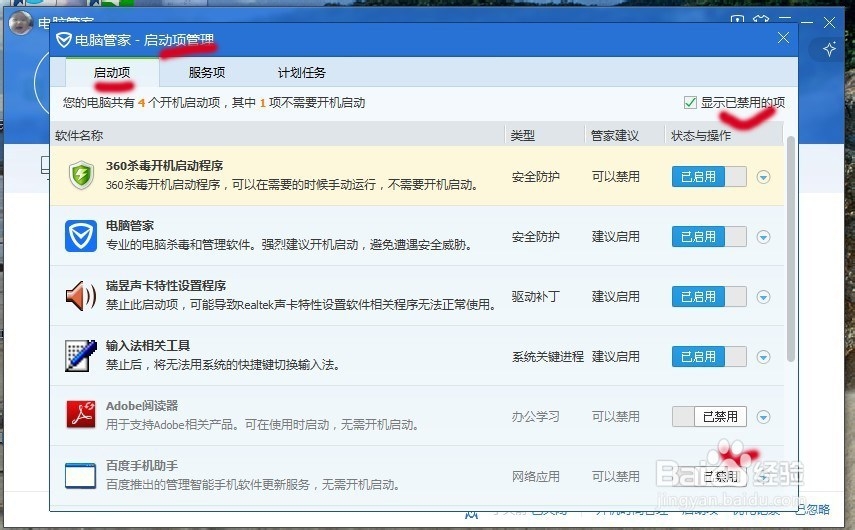Toggle the 瑞昱声卡特性设置程序 switch
The image size is (855, 530).
[x=709, y=297]
